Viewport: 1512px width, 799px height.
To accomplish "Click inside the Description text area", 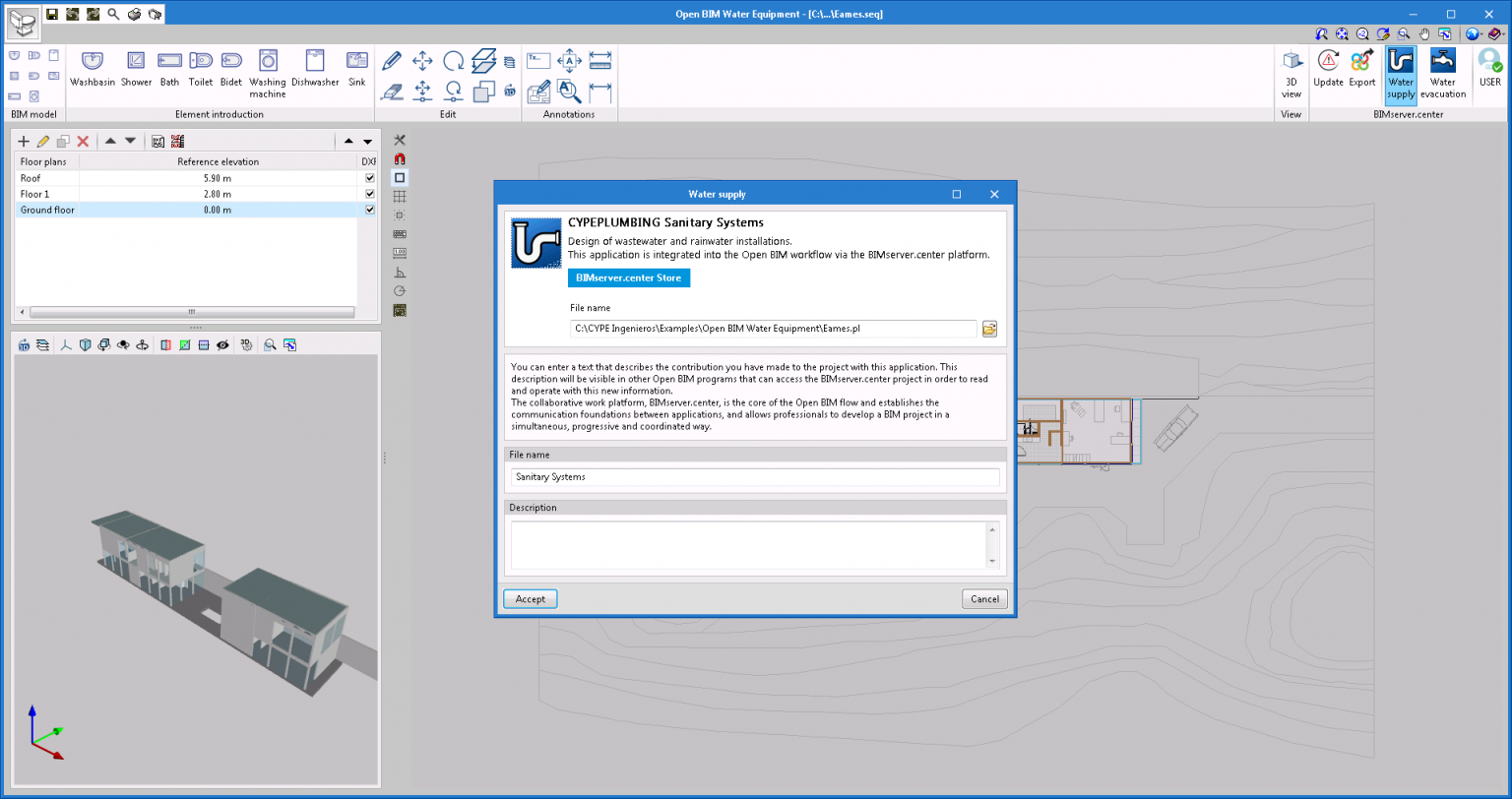I will pos(747,544).
